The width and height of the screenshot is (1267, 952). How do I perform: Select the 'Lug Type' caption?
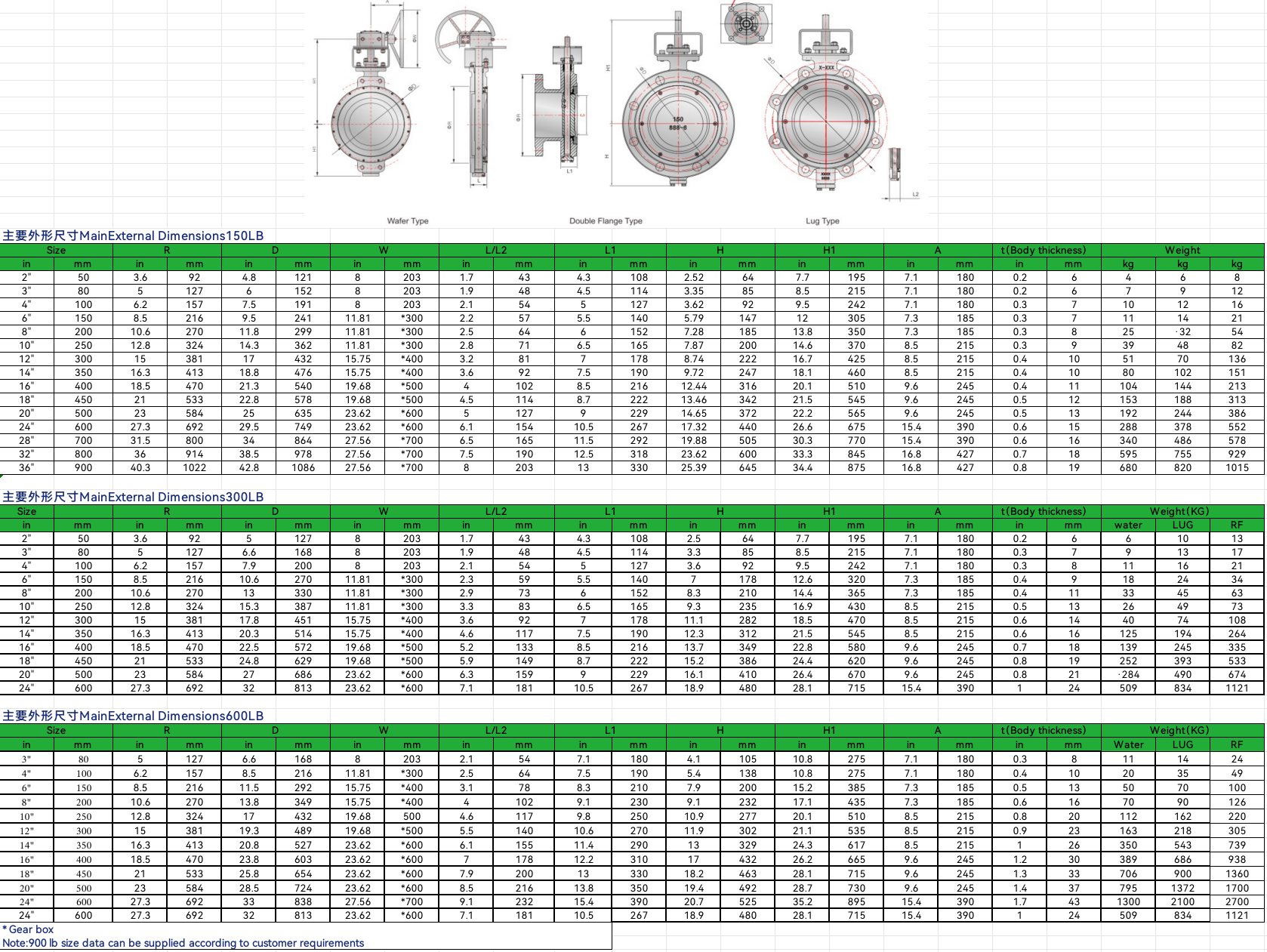(822, 221)
